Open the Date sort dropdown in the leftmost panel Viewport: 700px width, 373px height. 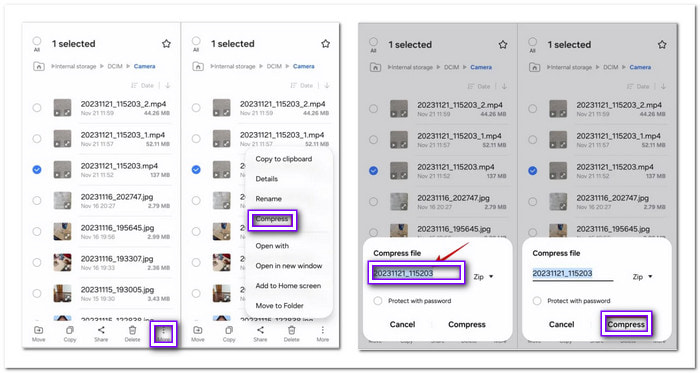[x=142, y=85]
